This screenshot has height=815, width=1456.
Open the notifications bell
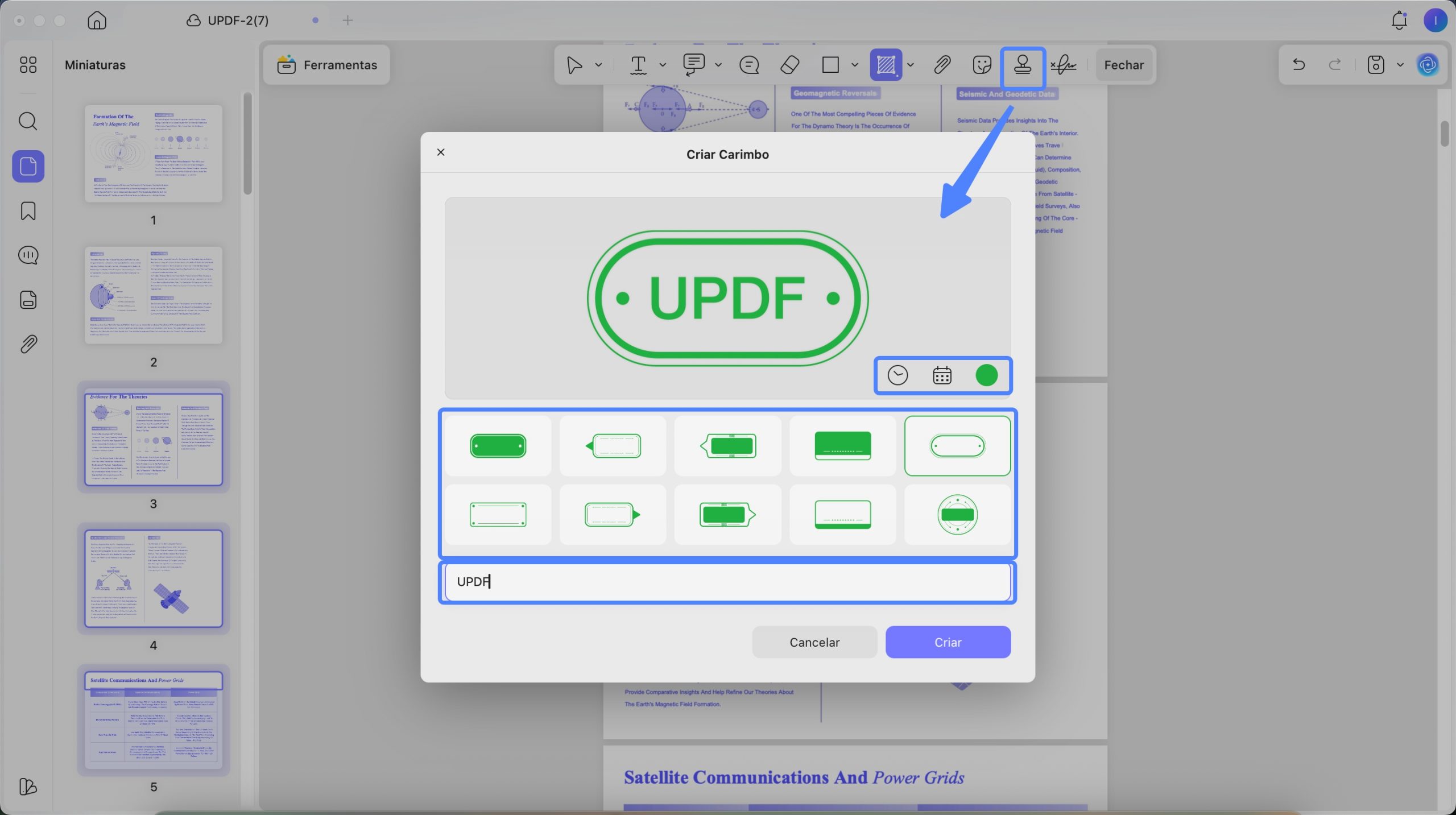pyautogui.click(x=1399, y=20)
